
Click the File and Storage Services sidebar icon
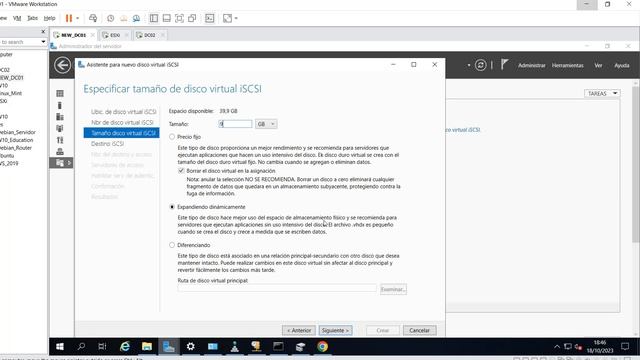coord(60,163)
